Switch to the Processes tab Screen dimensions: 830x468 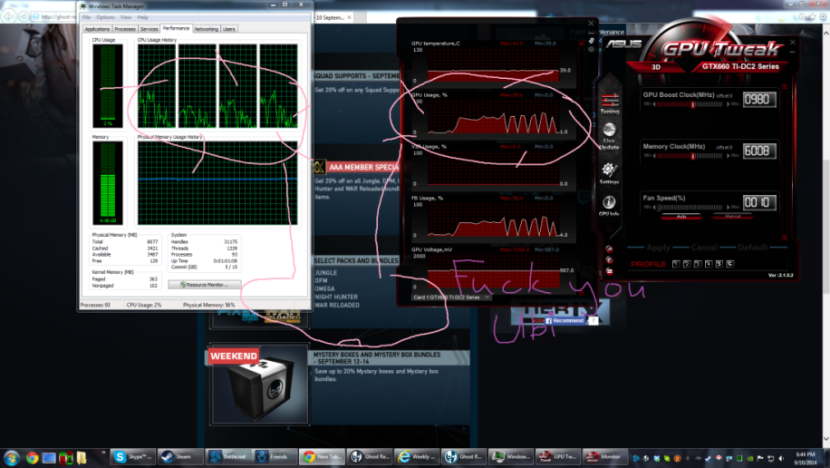125,29
